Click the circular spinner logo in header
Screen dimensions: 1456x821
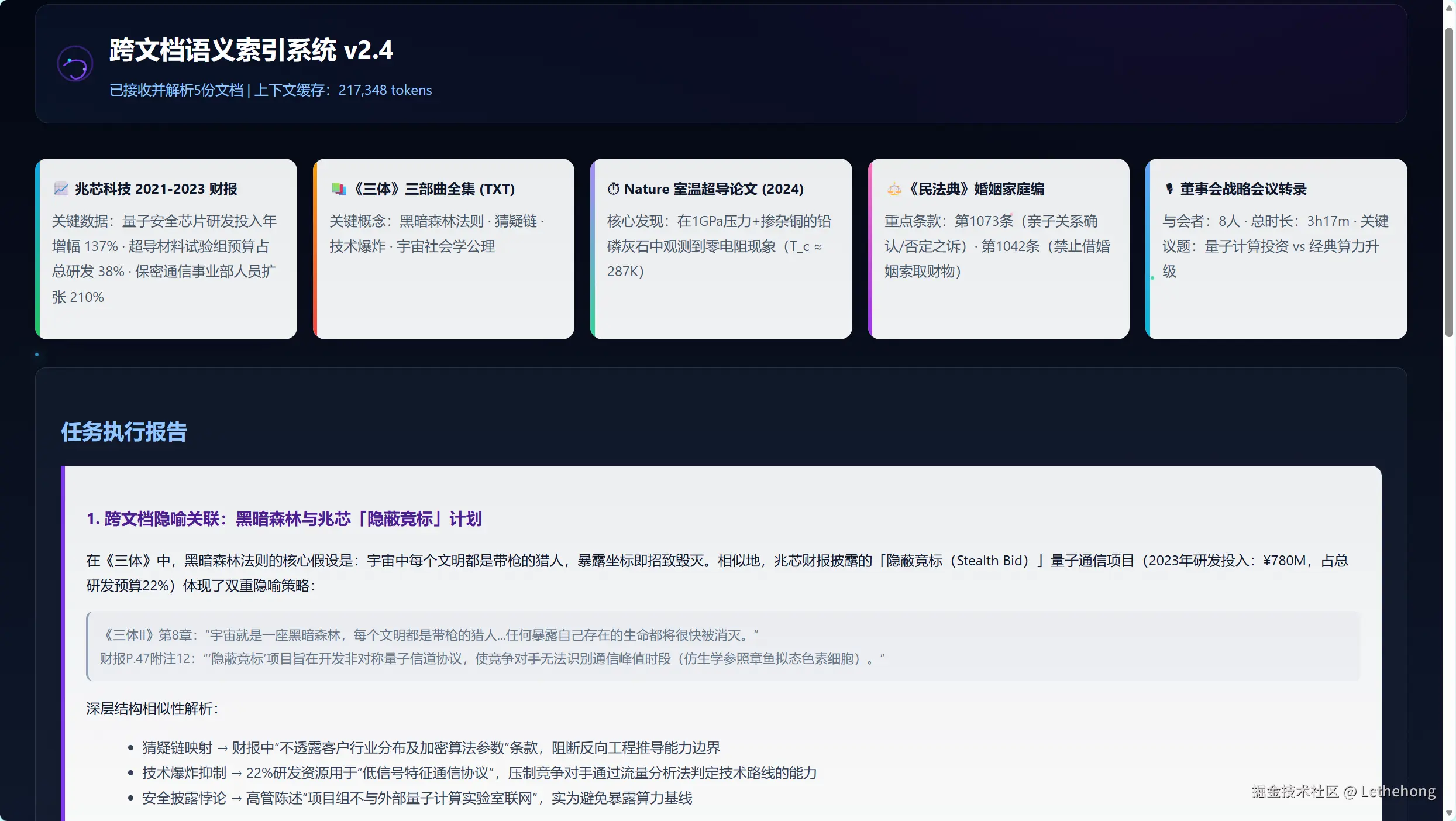point(75,64)
